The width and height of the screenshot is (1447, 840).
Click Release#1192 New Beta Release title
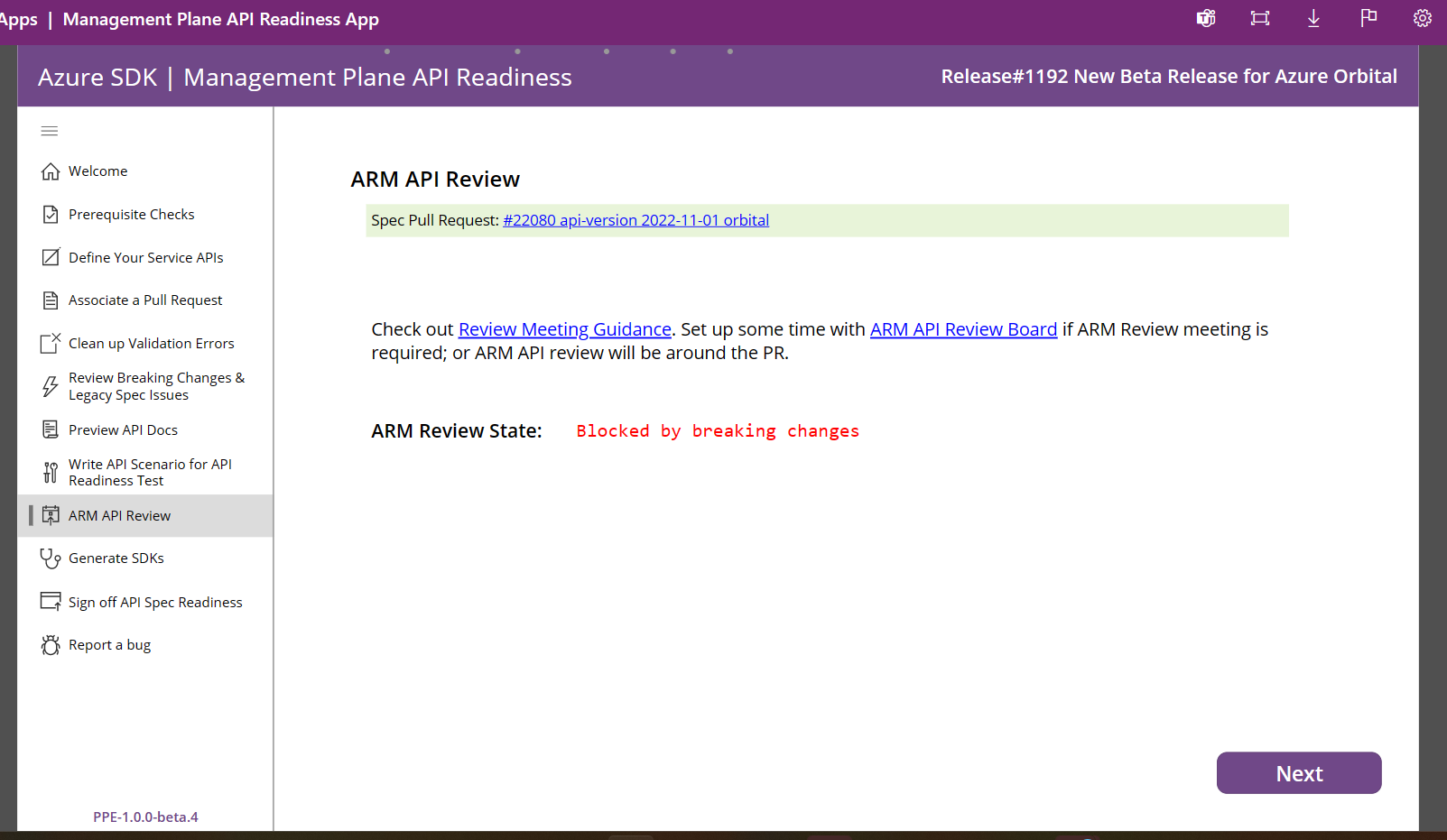pos(1169,77)
